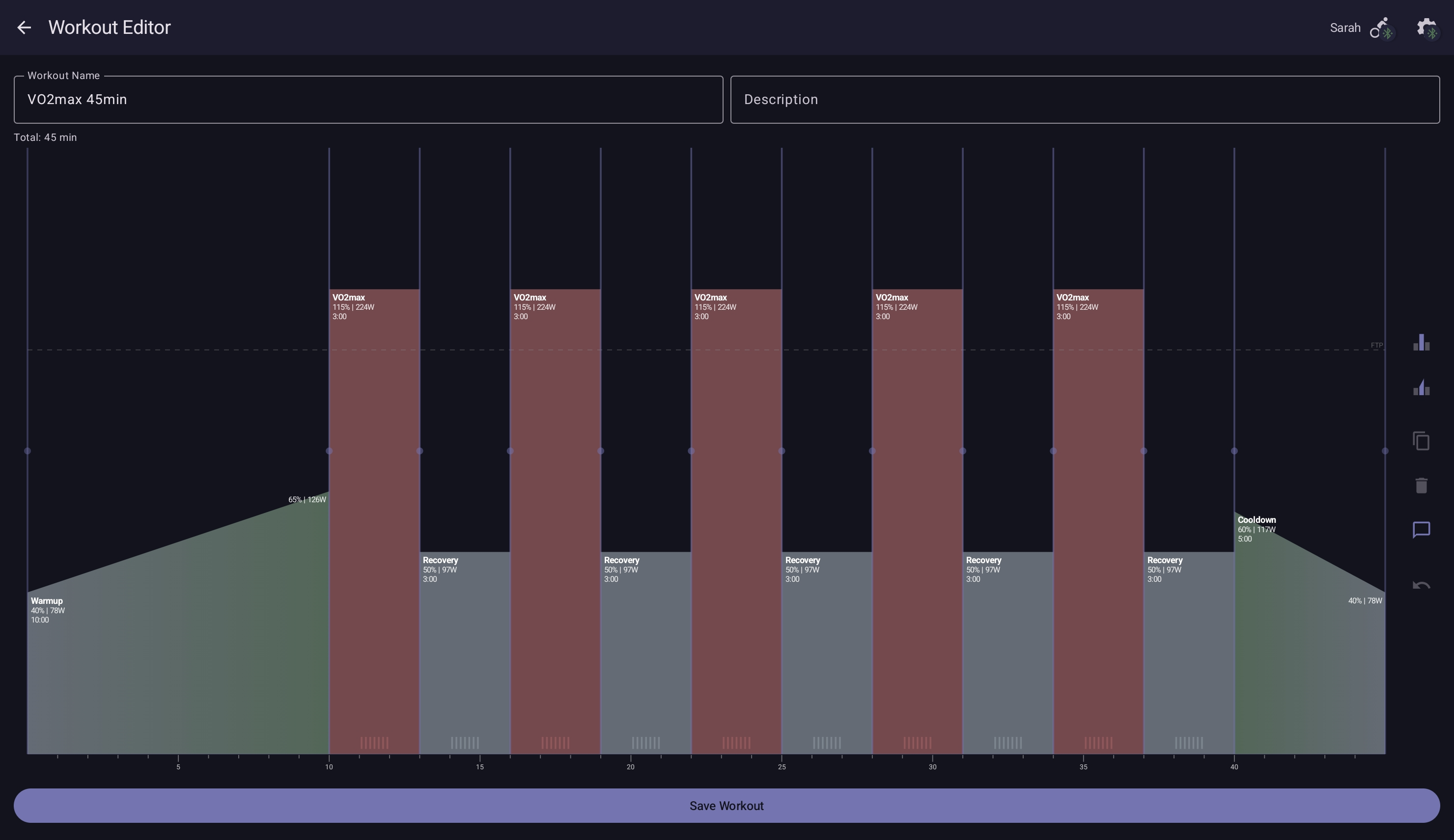Click the FTP line label
This screenshot has width=1454, height=840.
click(1377, 345)
